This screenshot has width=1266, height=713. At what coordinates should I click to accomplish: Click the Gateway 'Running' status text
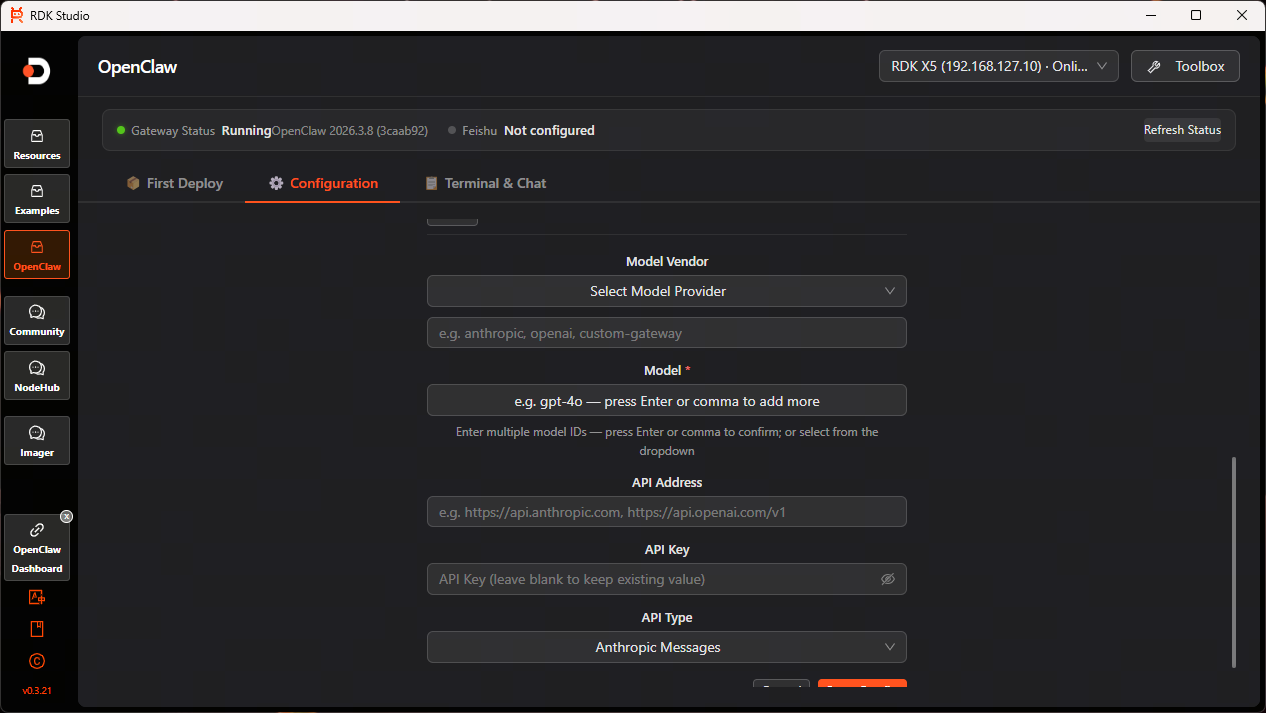click(x=246, y=130)
